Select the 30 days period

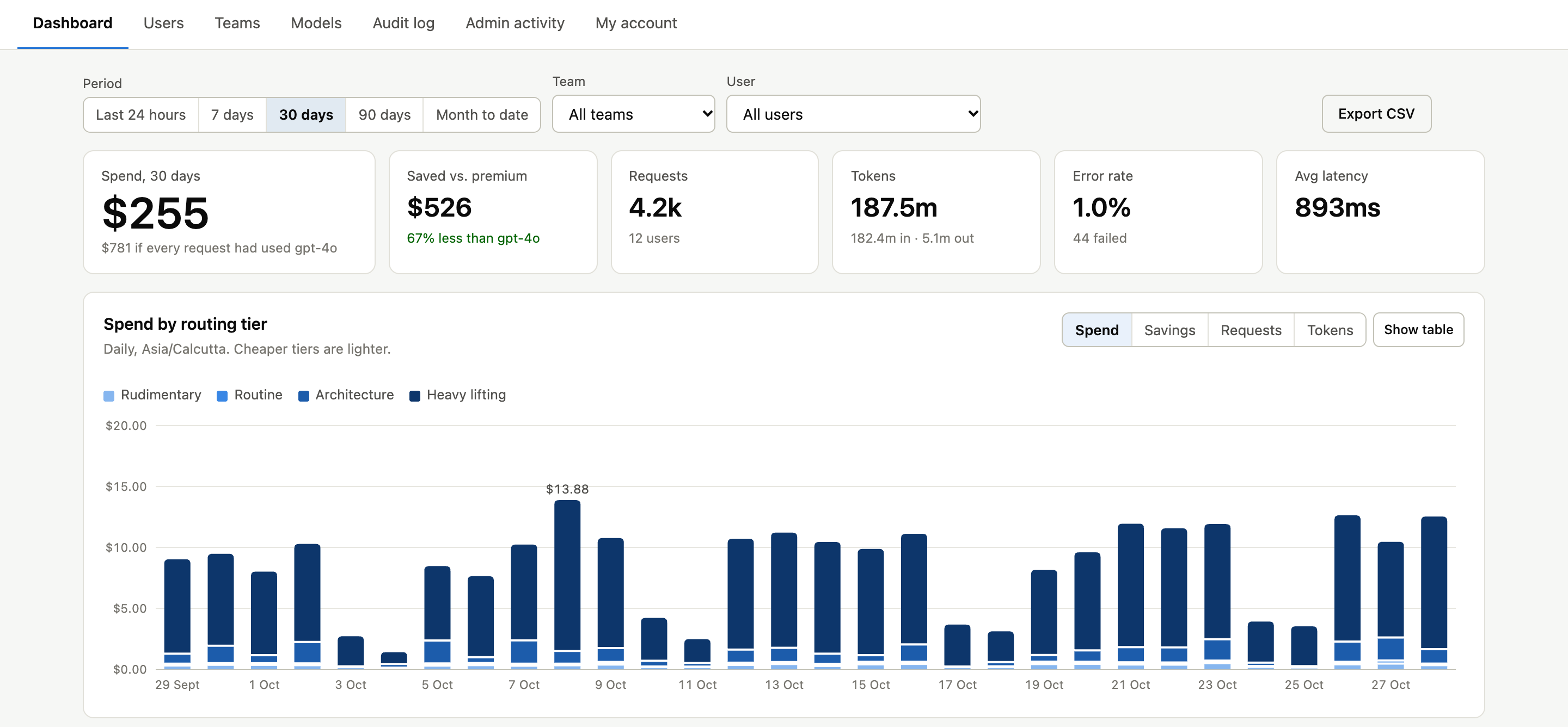(x=305, y=114)
